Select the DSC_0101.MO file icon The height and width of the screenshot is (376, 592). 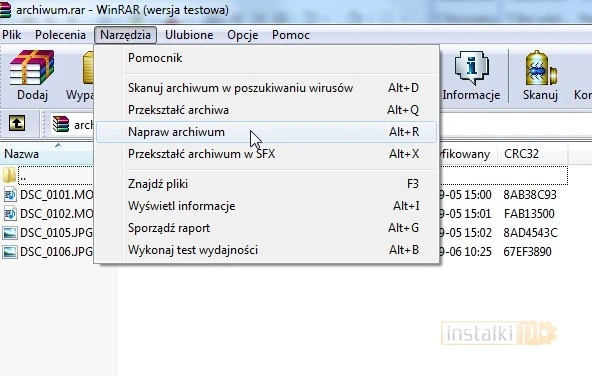tap(10, 195)
